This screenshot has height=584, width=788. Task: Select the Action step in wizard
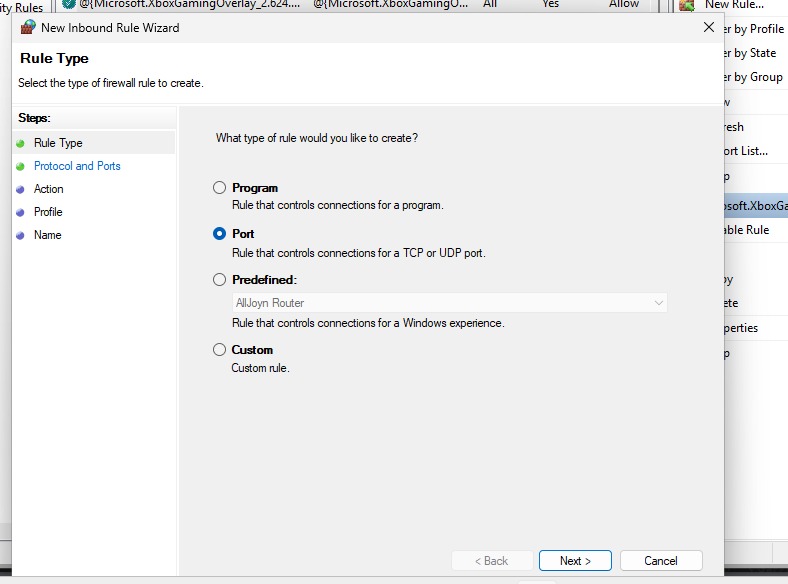click(x=48, y=189)
